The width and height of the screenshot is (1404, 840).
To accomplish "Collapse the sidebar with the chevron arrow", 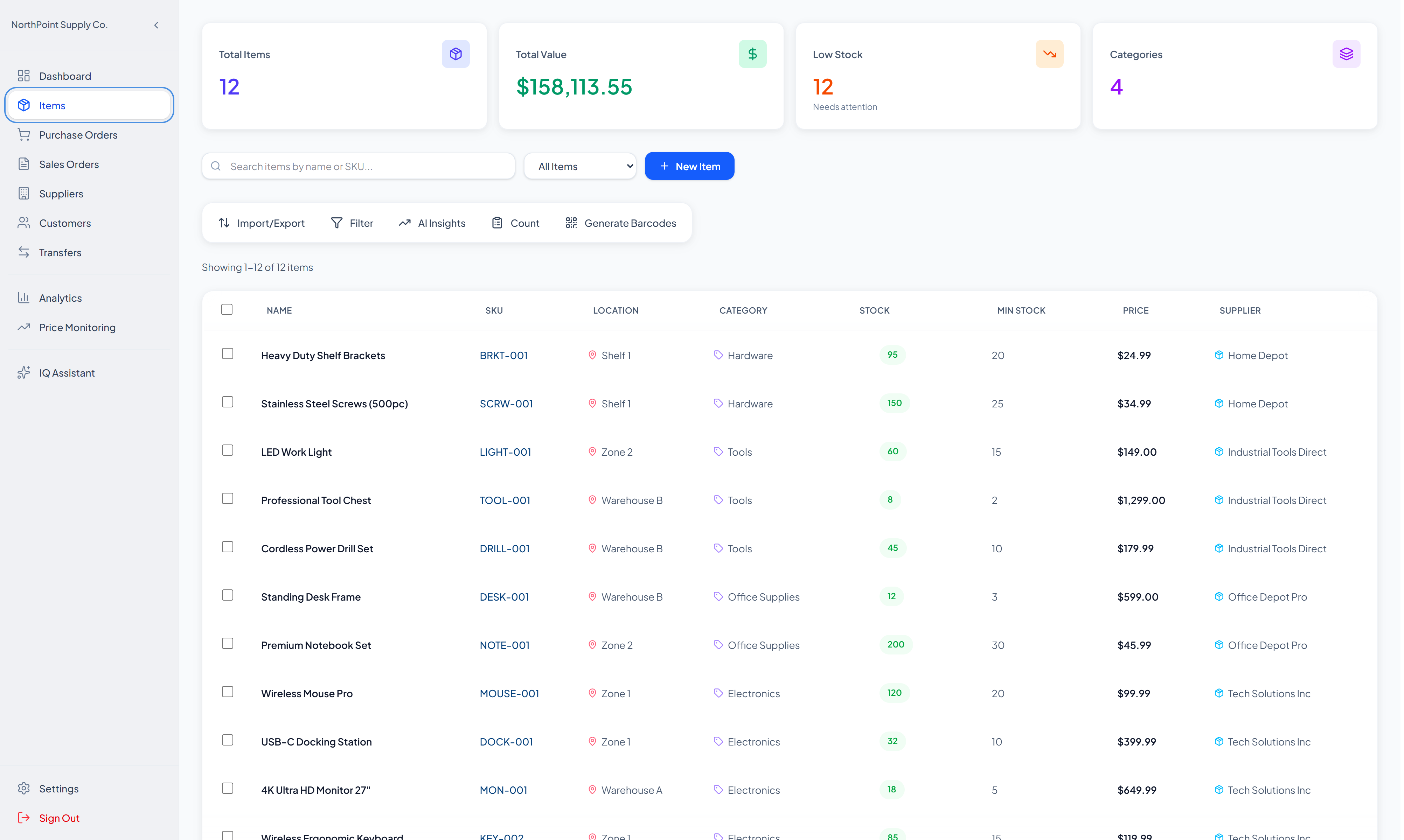I will tap(156, 25).
